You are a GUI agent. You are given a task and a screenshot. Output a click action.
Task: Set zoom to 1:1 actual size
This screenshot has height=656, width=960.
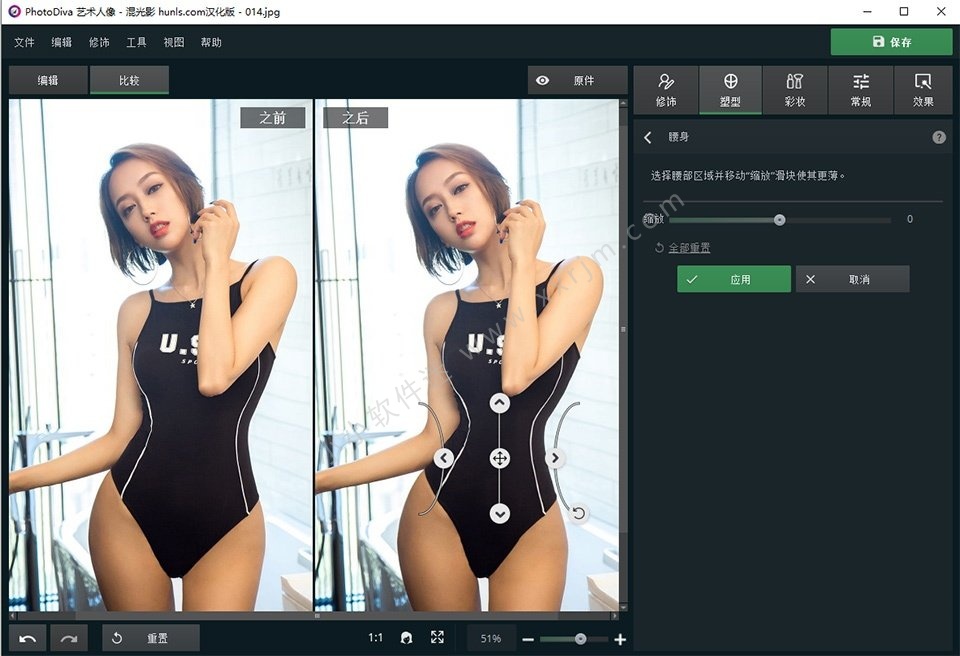tap(375, 638)
